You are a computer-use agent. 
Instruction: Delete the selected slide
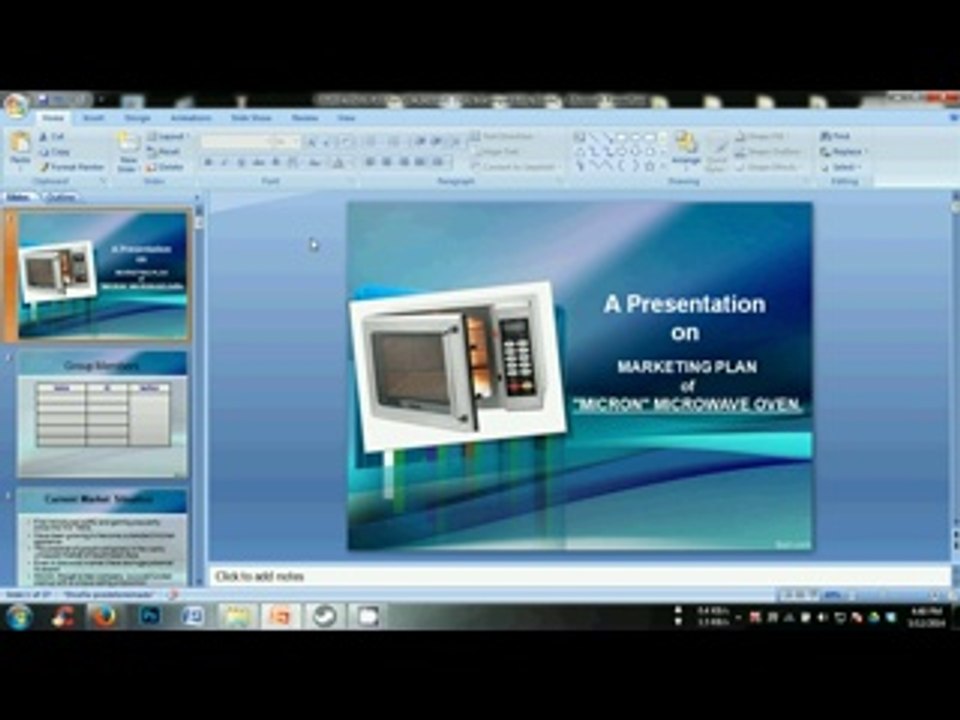(165, 167)
